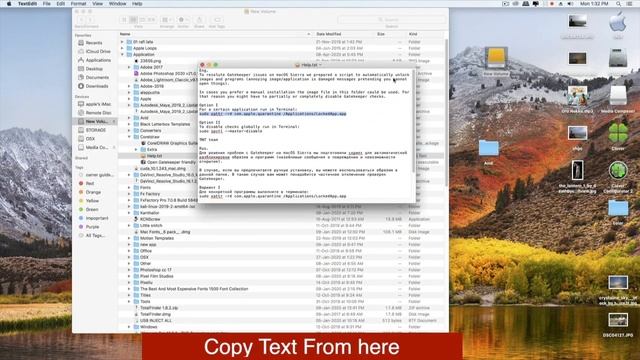Open the Apple menu
The image size is (640, 360).
point(9,4)
